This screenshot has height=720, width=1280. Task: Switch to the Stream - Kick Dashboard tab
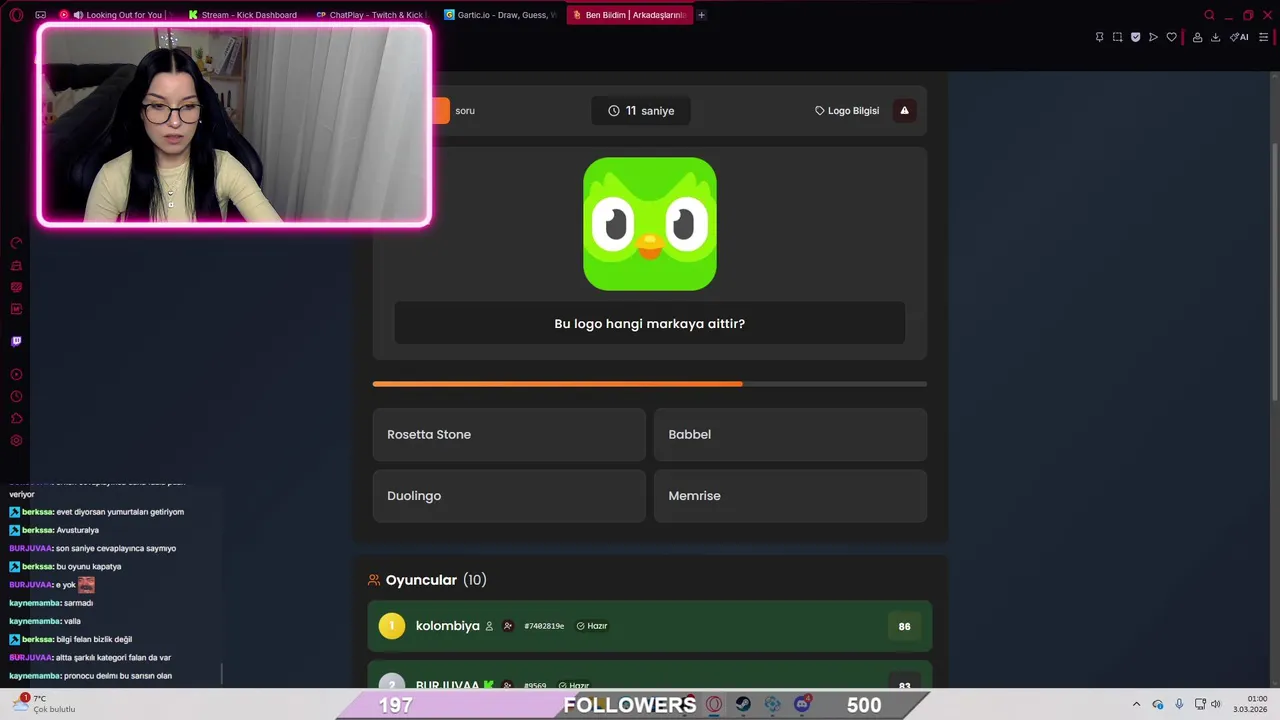(x=242, y=15)
